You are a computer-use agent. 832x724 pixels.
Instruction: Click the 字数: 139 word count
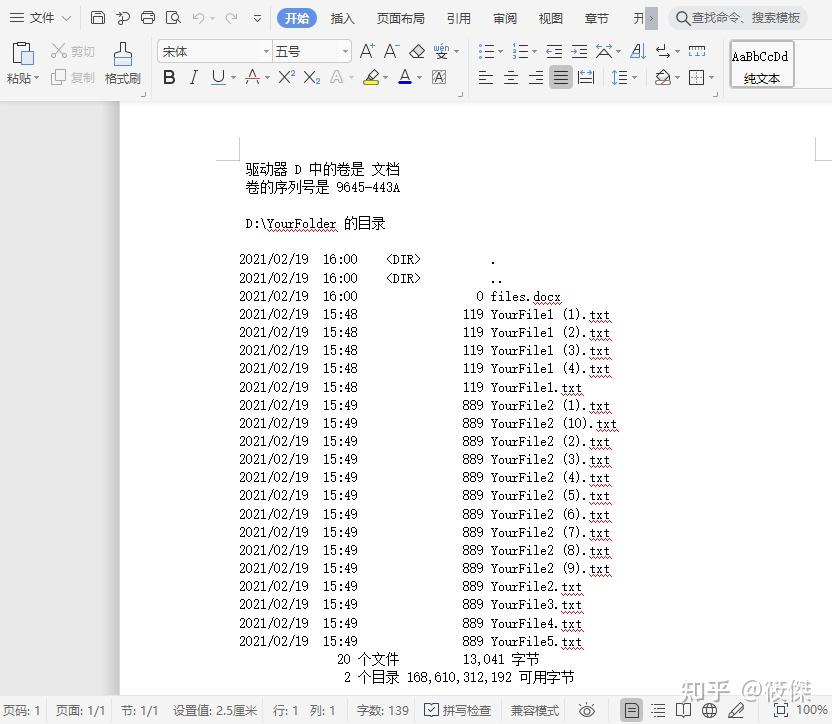[383, 710]
